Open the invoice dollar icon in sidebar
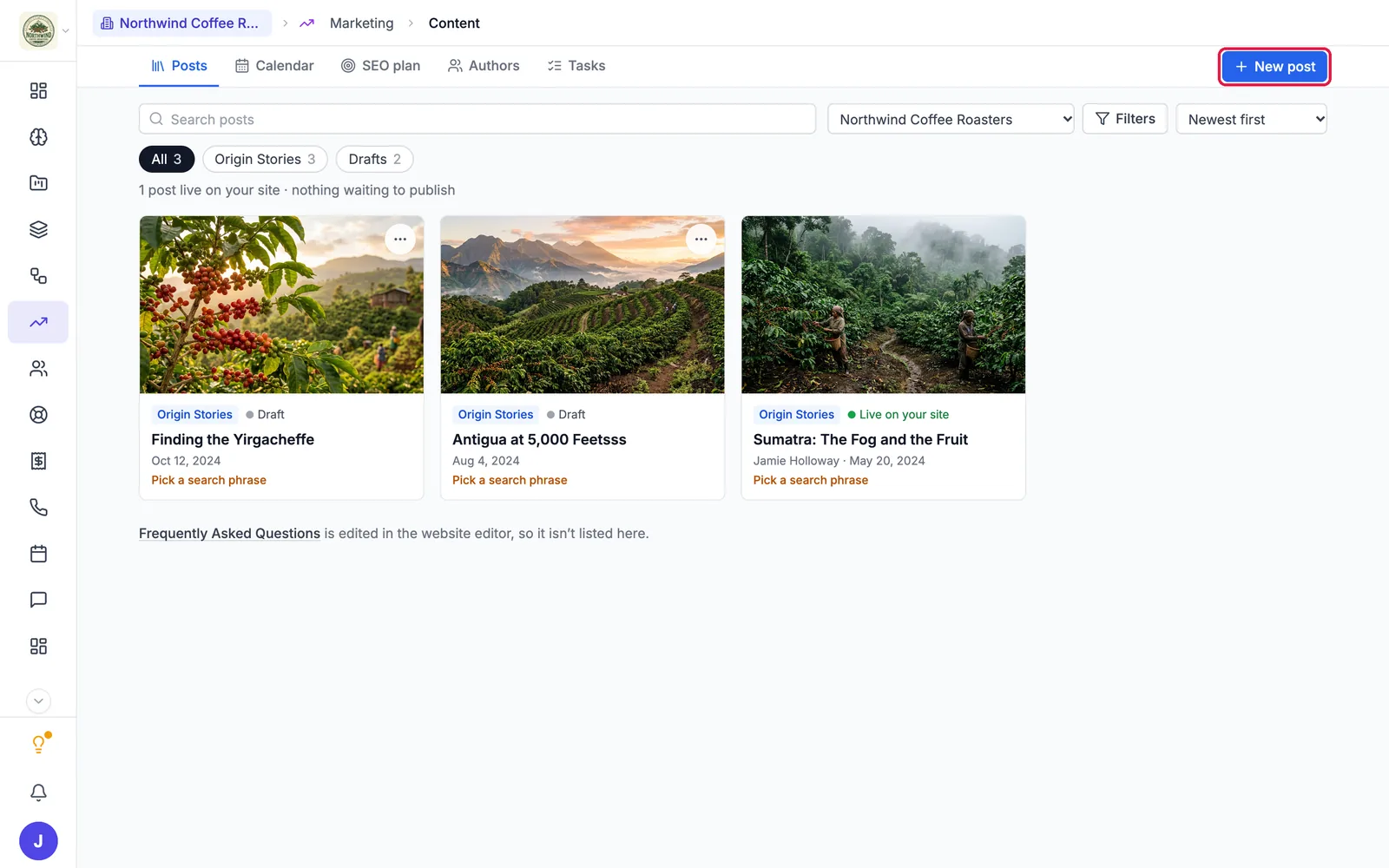Image resolution: width=1389 pixels, height=868 pixels. [38, 461]
